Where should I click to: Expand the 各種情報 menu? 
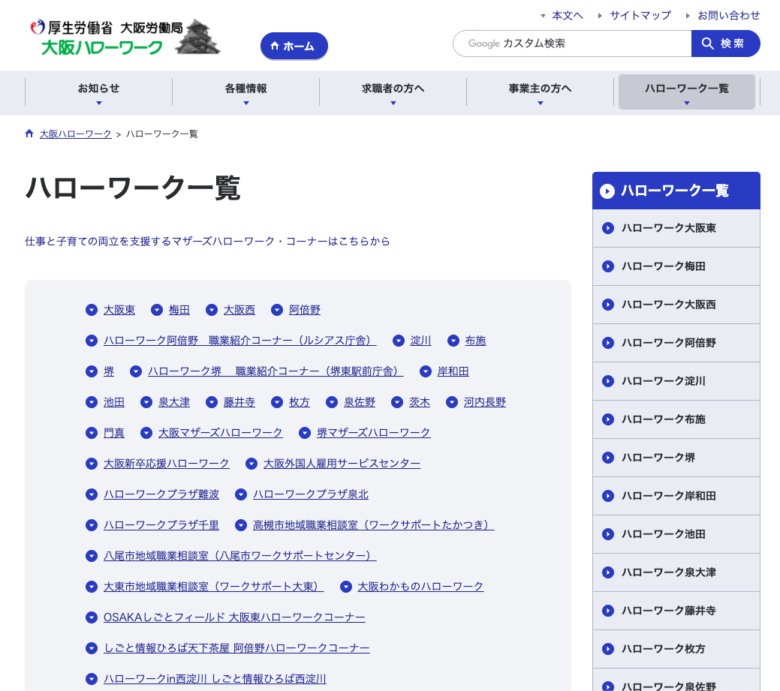tap(246, 92)
